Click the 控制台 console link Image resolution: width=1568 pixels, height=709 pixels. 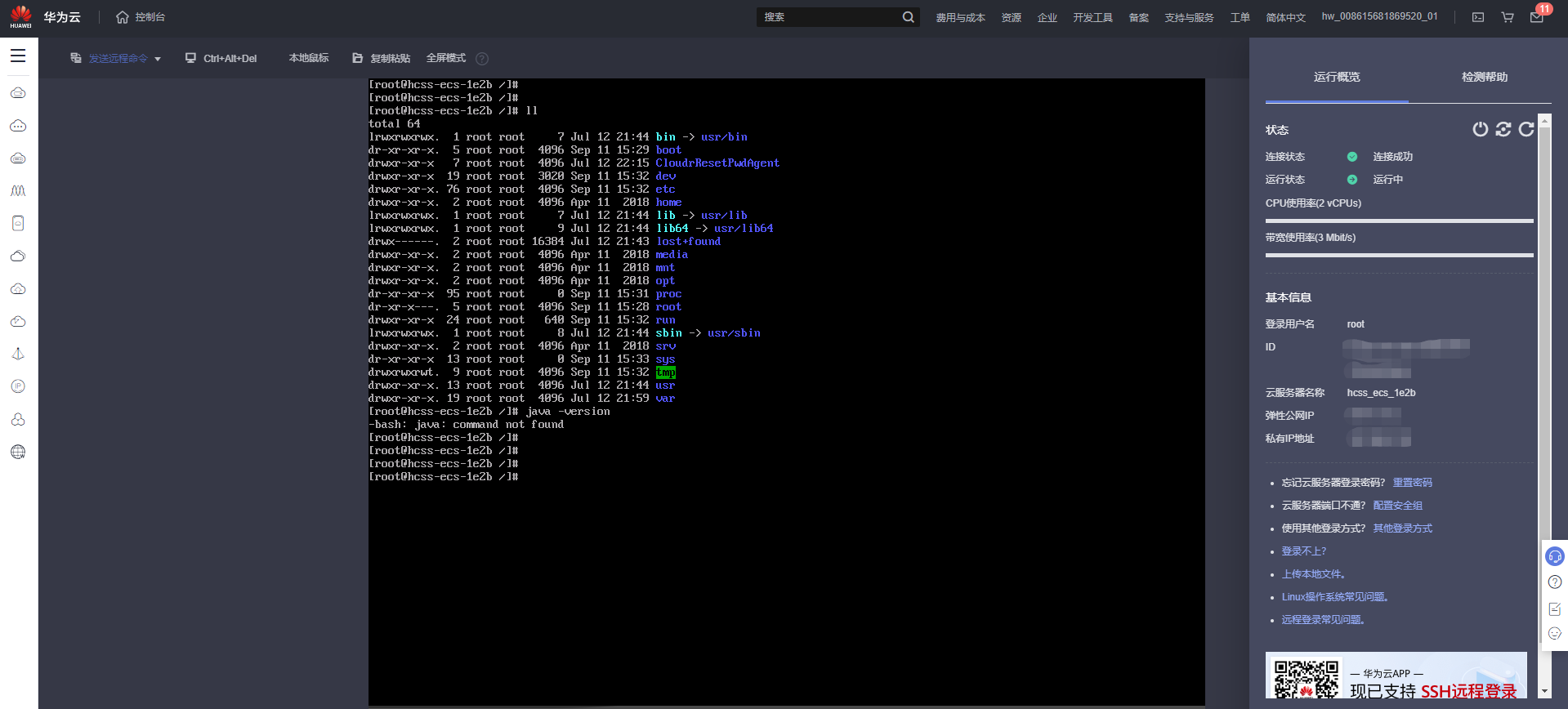tap(150, 17)
